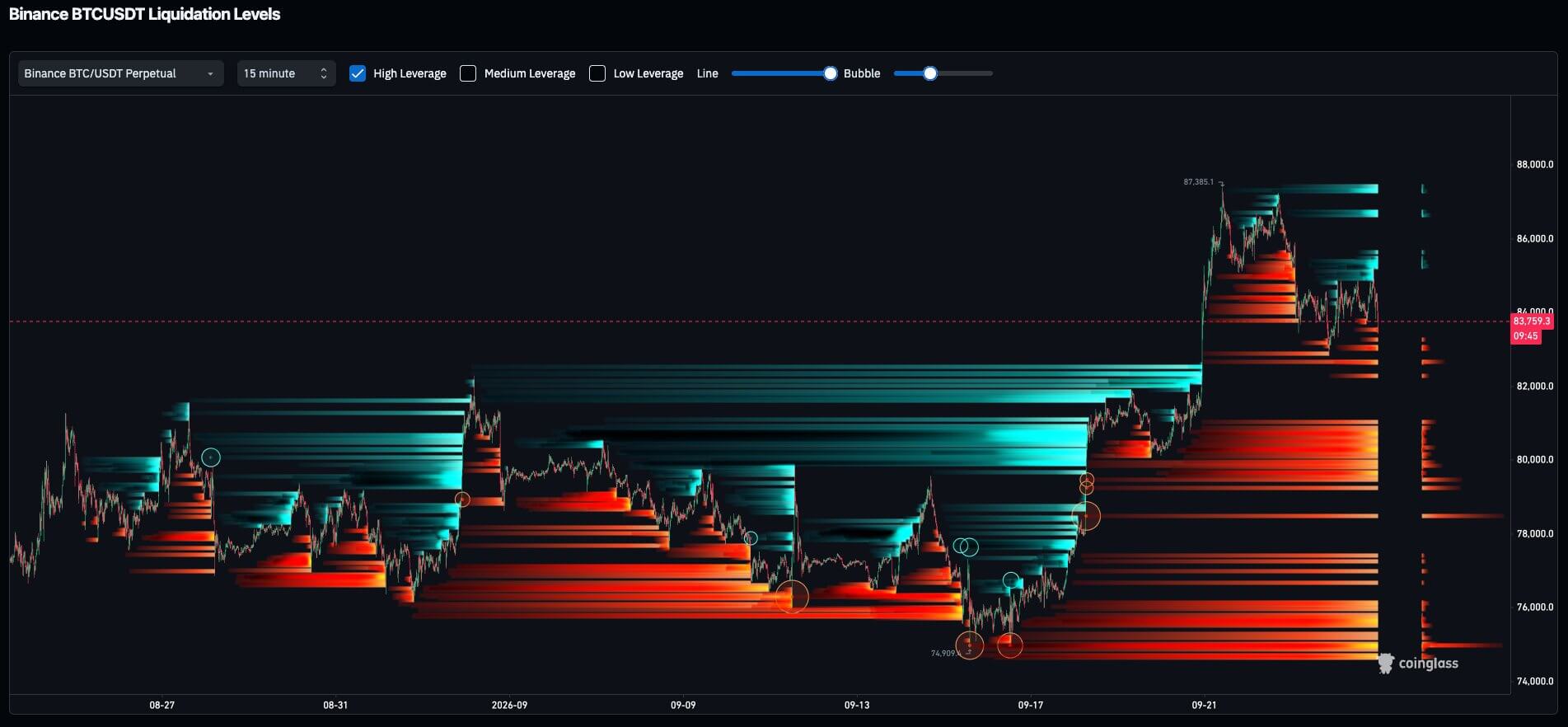Click the Line slider handle
Screen dimensions: 1568x727
pyautogui.click(x=830, y=73)
